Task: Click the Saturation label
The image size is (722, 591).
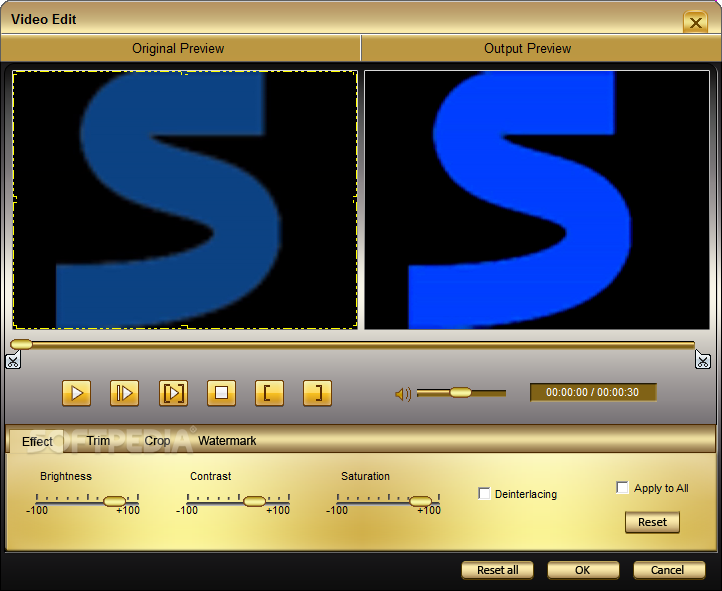Action: 365,476
